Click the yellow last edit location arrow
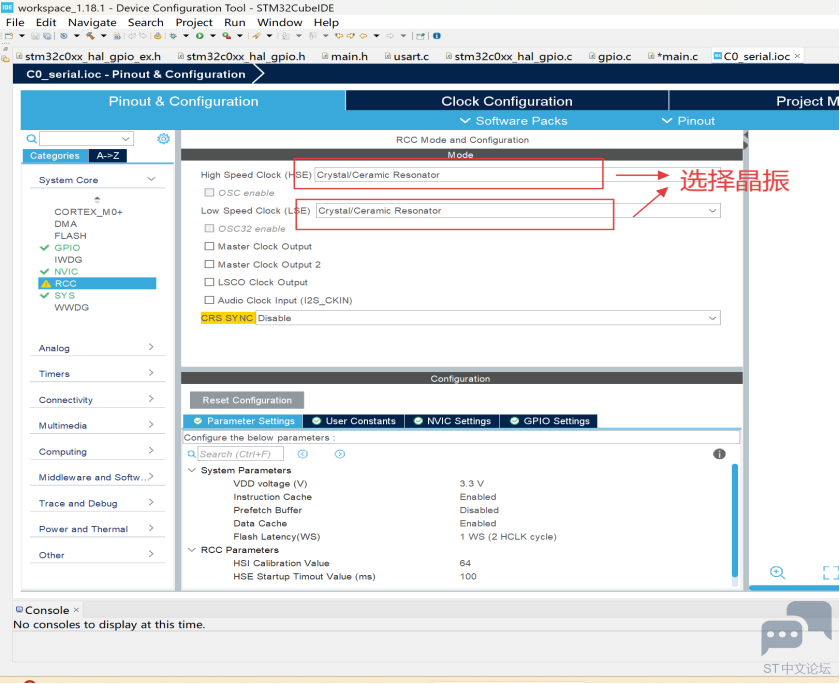Viewport: 840px width, 684px height. point(339,36)
